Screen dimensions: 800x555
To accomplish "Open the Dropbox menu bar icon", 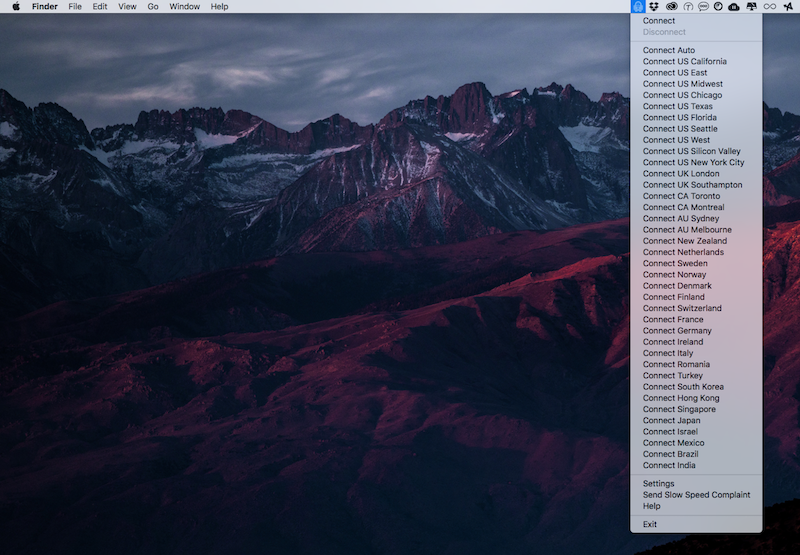I will click(x=654, y=6).
